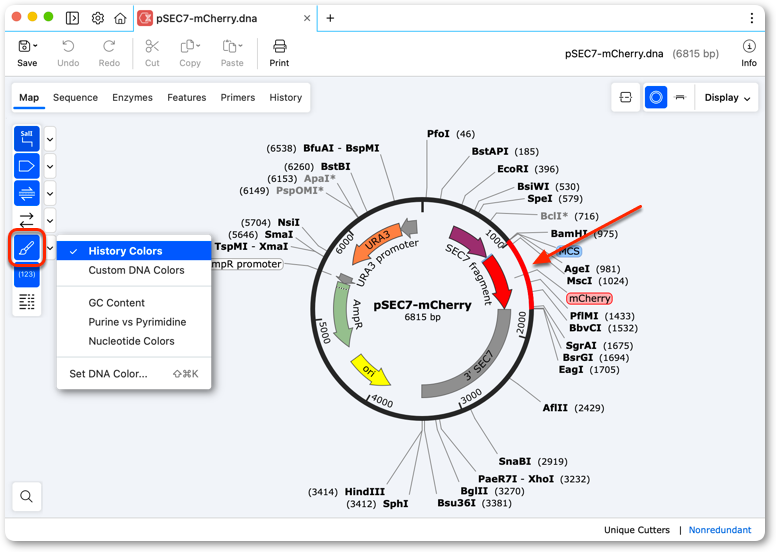Choose GC Content coloring
This screenshot has width=776, height=552.
tap(134, 302)
